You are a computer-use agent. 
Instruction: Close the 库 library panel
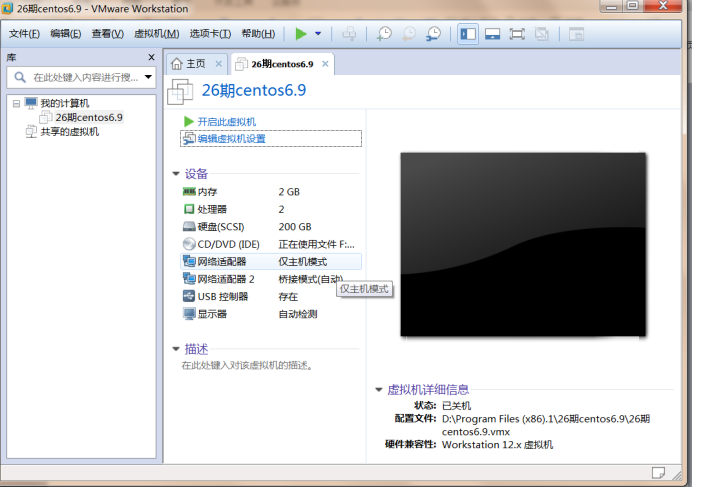151,57
